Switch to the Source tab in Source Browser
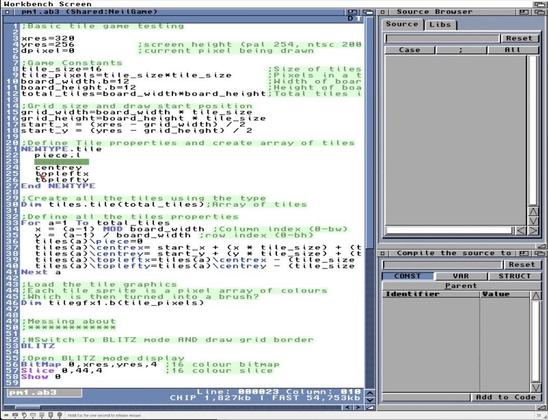 coord(402,24)
